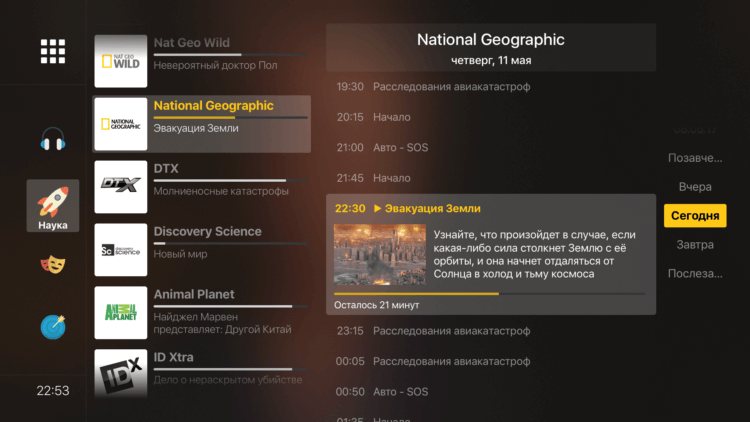Click the Новый мир program text
The width and height of the screenshot is (750, 422).
click(x=180, y=254)
